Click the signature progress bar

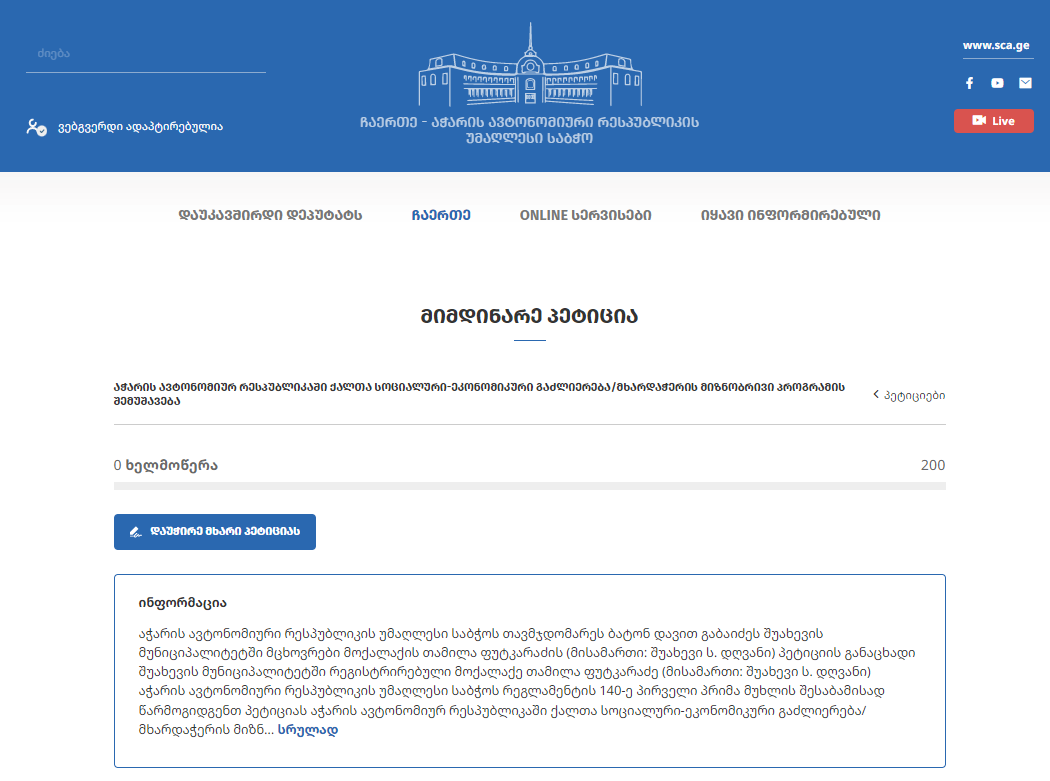click(x=529, y=486)
